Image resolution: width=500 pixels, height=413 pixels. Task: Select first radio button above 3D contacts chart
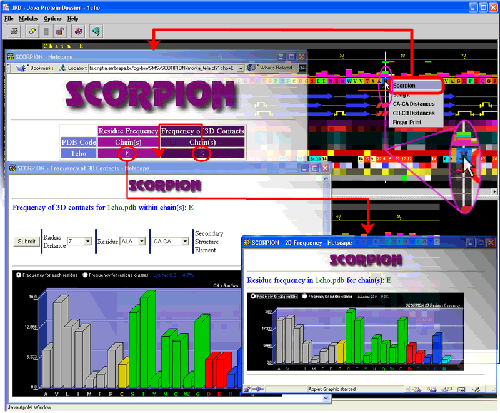click(x=18, y=275)
